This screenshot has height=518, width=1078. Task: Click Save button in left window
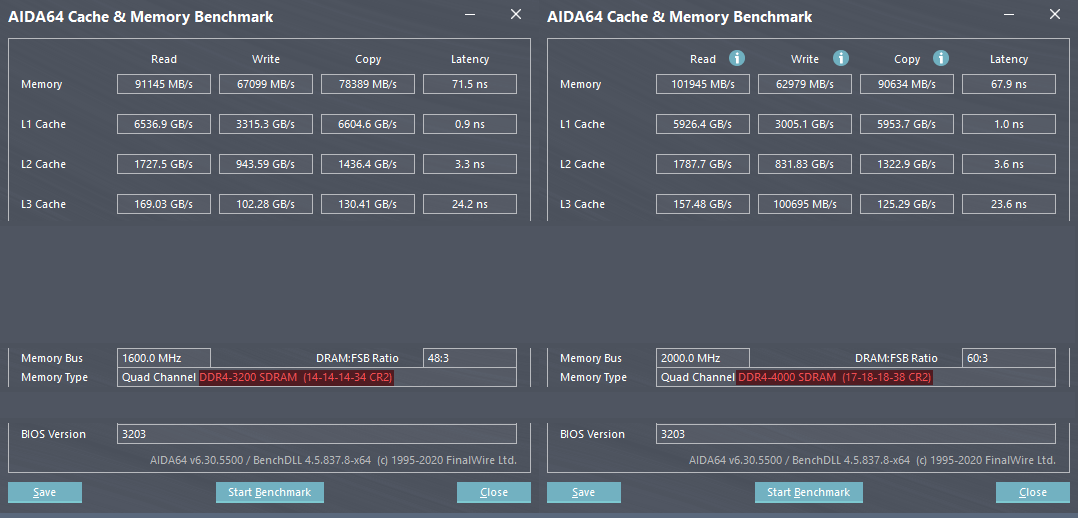pyautogui.click(x=45, y=492)
